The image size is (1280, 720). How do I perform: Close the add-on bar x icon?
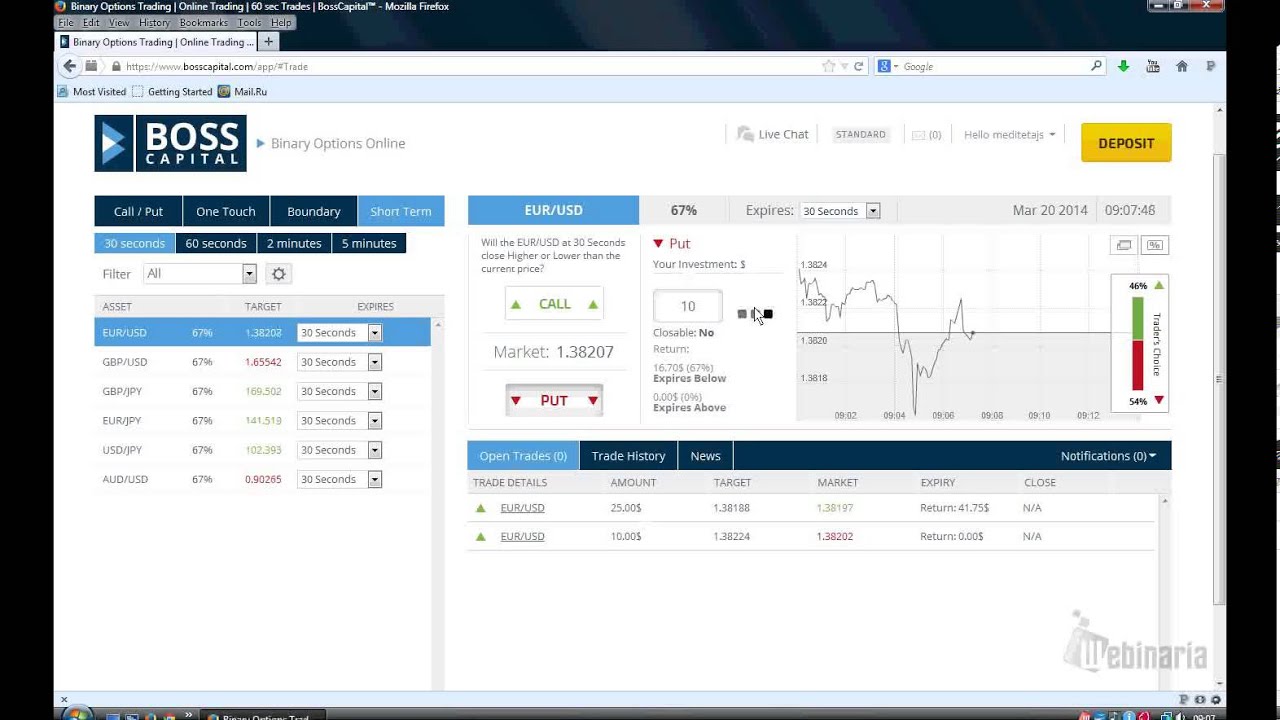[x=64, y=700]
